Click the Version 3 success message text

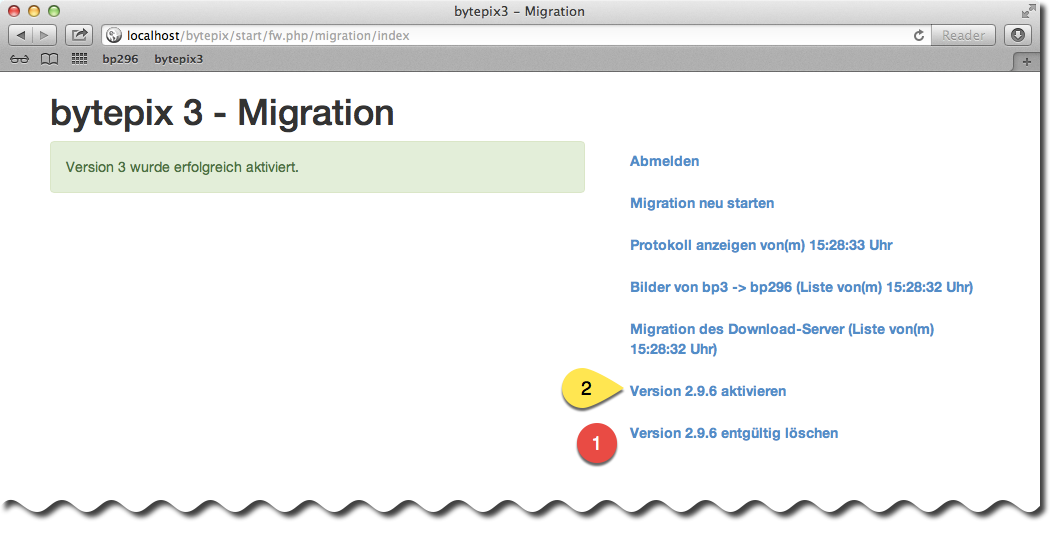click(182, 167)
